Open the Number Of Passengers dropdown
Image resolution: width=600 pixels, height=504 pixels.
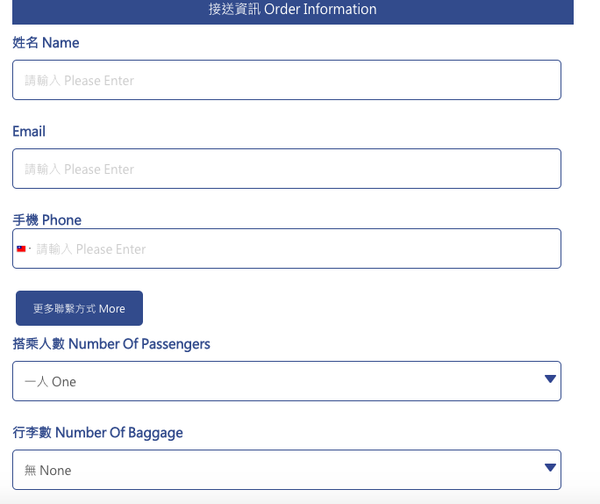coord(286,381)
